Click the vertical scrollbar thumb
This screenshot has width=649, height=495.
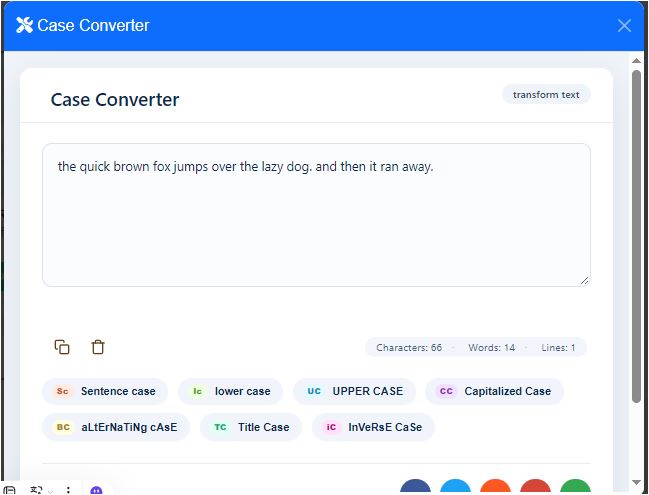coord(636,236)
